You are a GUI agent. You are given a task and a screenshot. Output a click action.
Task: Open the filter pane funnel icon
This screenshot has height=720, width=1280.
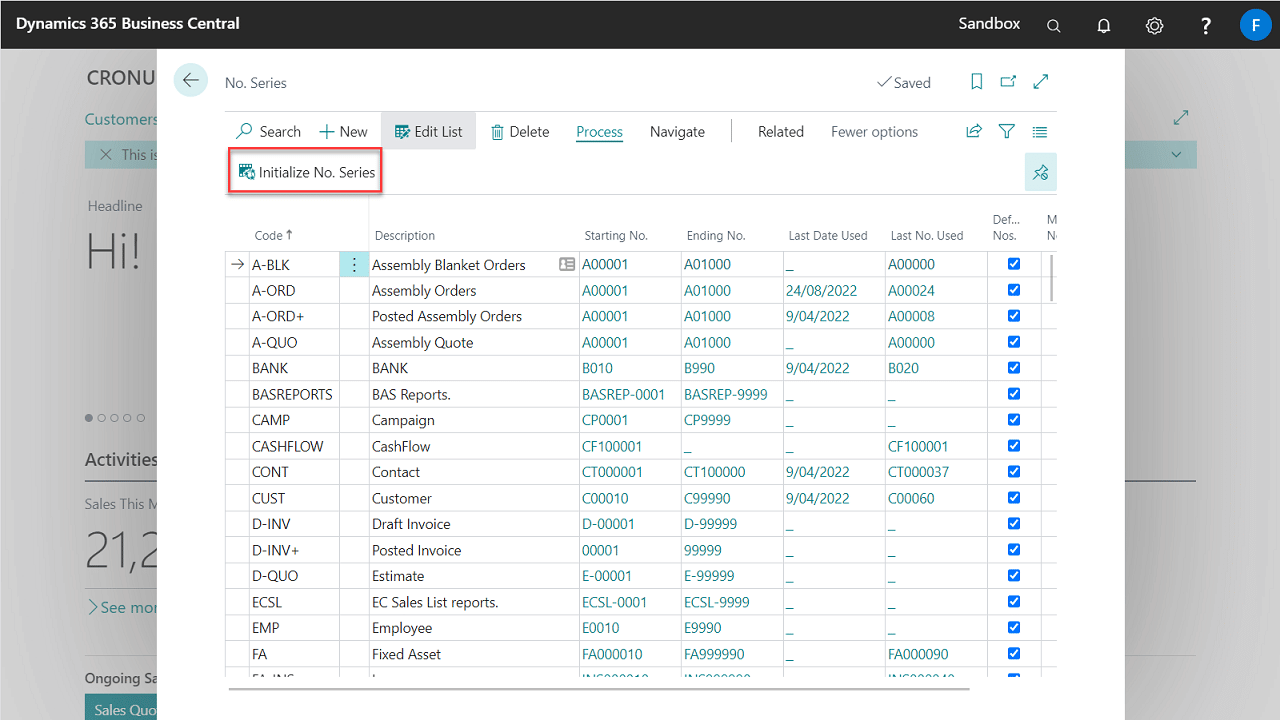coord(1007,131)
